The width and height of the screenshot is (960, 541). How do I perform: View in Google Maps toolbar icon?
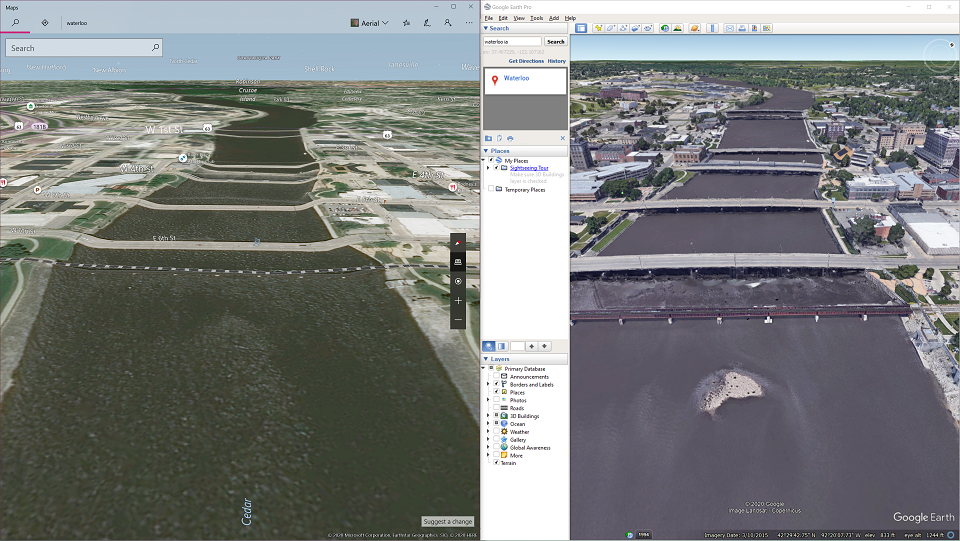click(x=767, y=28)
